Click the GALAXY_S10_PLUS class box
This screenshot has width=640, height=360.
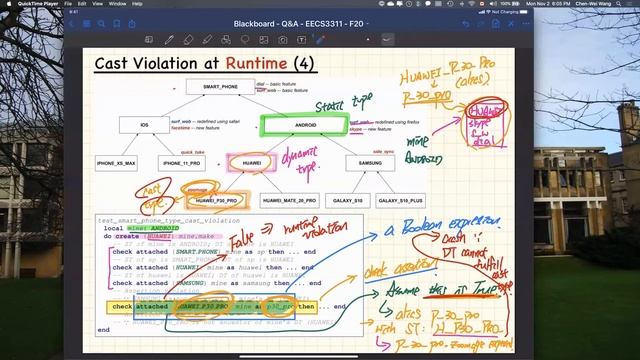(x=400, y=200)
